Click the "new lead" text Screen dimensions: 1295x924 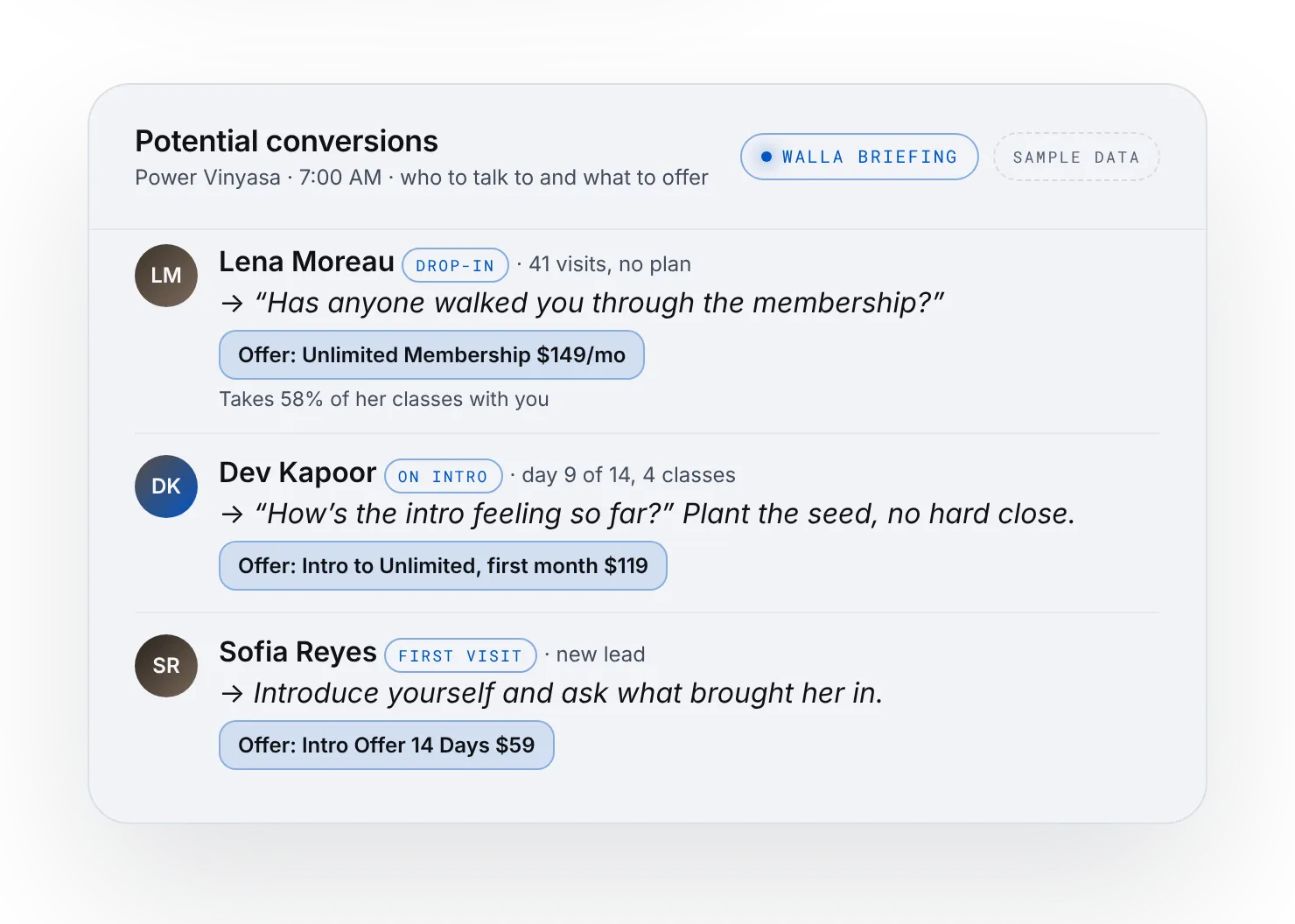(x=600, y=654)
